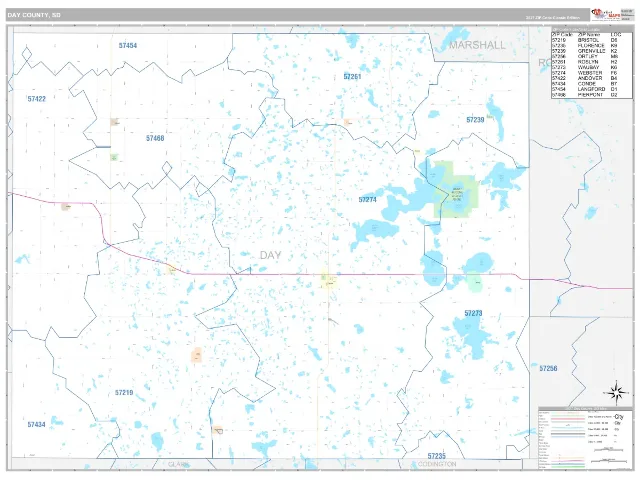The image size is (640, 480).
Task: Click the large DAY county name label
Action: click(x=270, y=255)
